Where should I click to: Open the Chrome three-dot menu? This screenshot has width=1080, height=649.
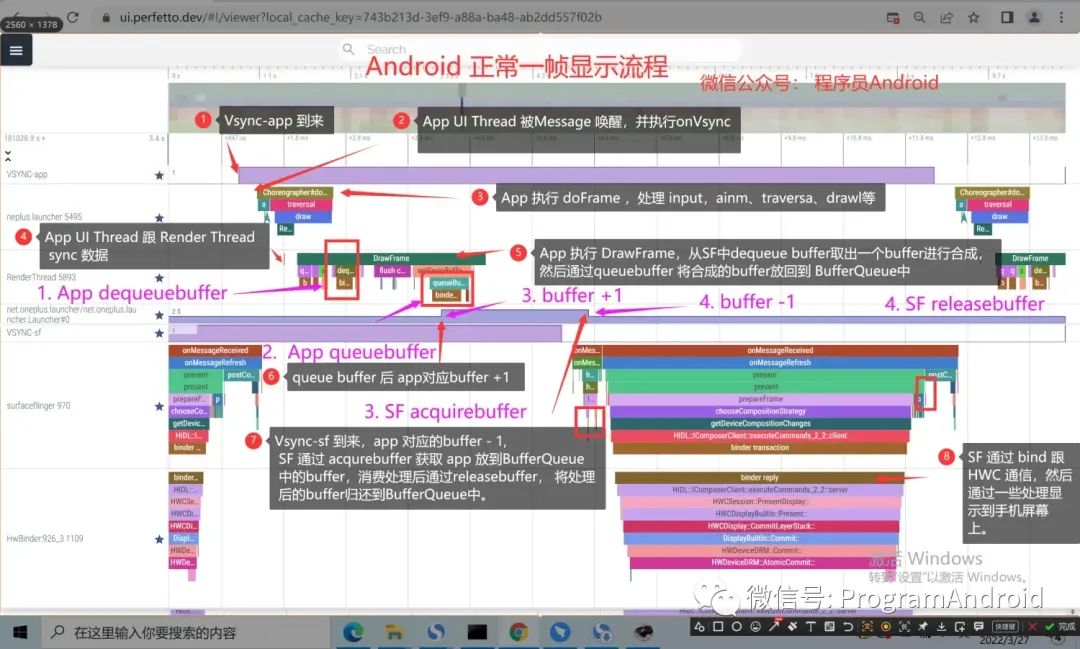point(1061,17)
